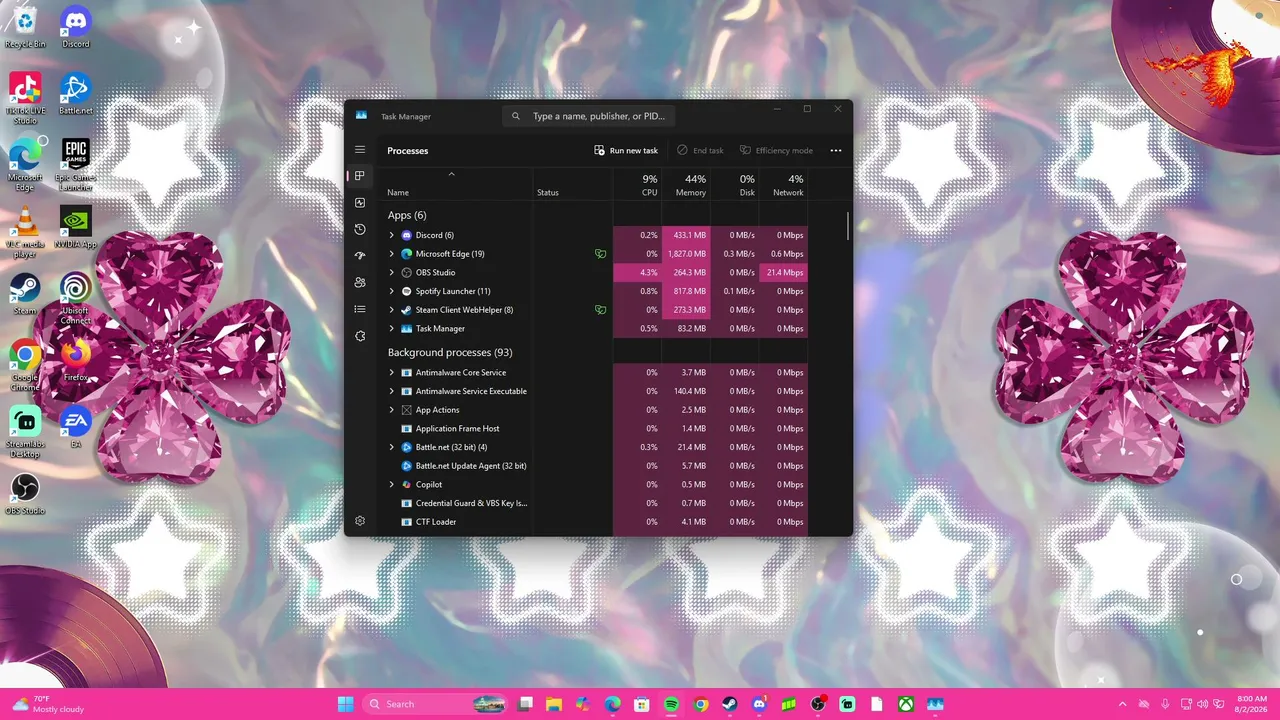Open Ubisoft Connect desktop icon
The height and width of the screenshot is (720, 1280).
pyautogui.click(x=76, y=299)
